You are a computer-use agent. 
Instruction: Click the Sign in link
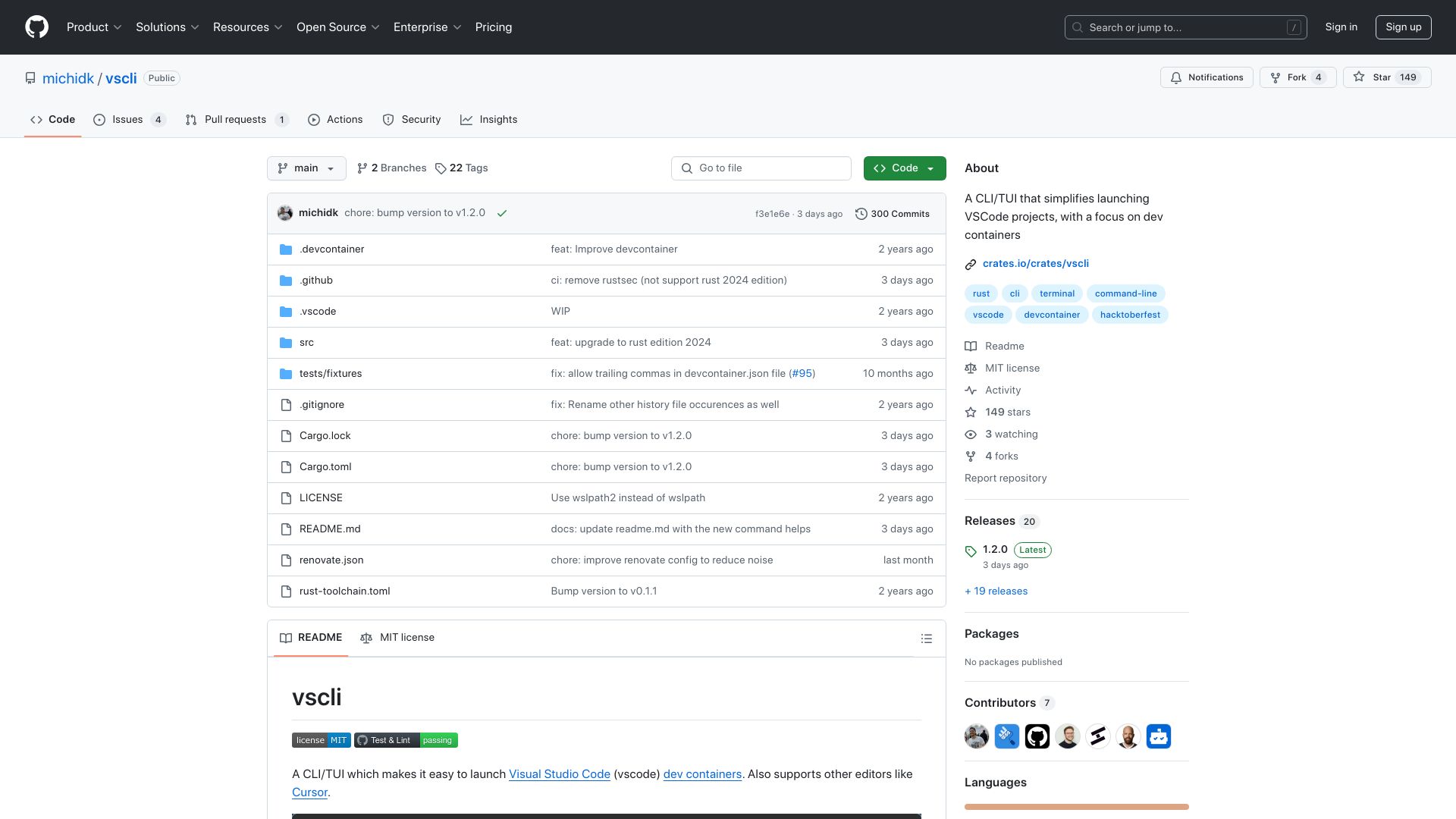[x=1341, y=27]
